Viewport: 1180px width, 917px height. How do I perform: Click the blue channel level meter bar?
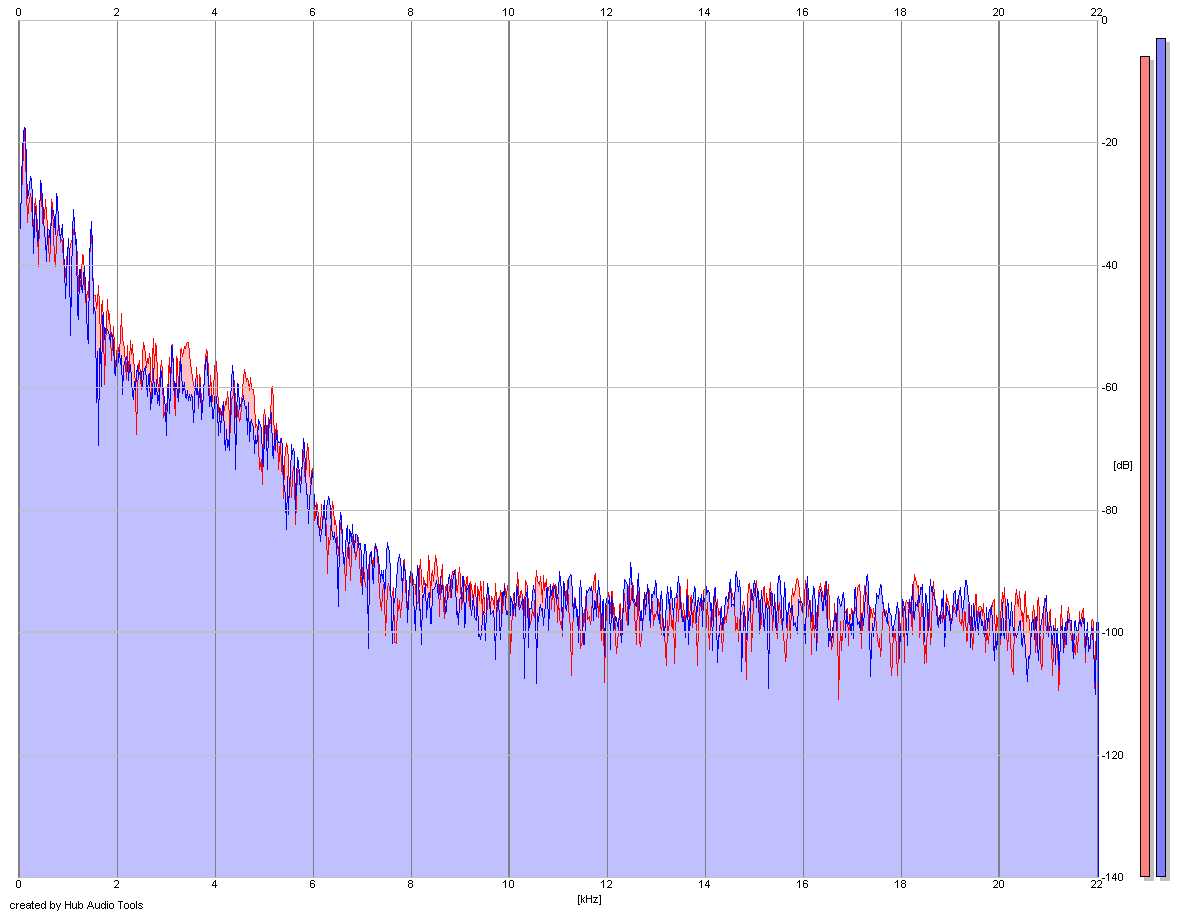[1160, 457]
